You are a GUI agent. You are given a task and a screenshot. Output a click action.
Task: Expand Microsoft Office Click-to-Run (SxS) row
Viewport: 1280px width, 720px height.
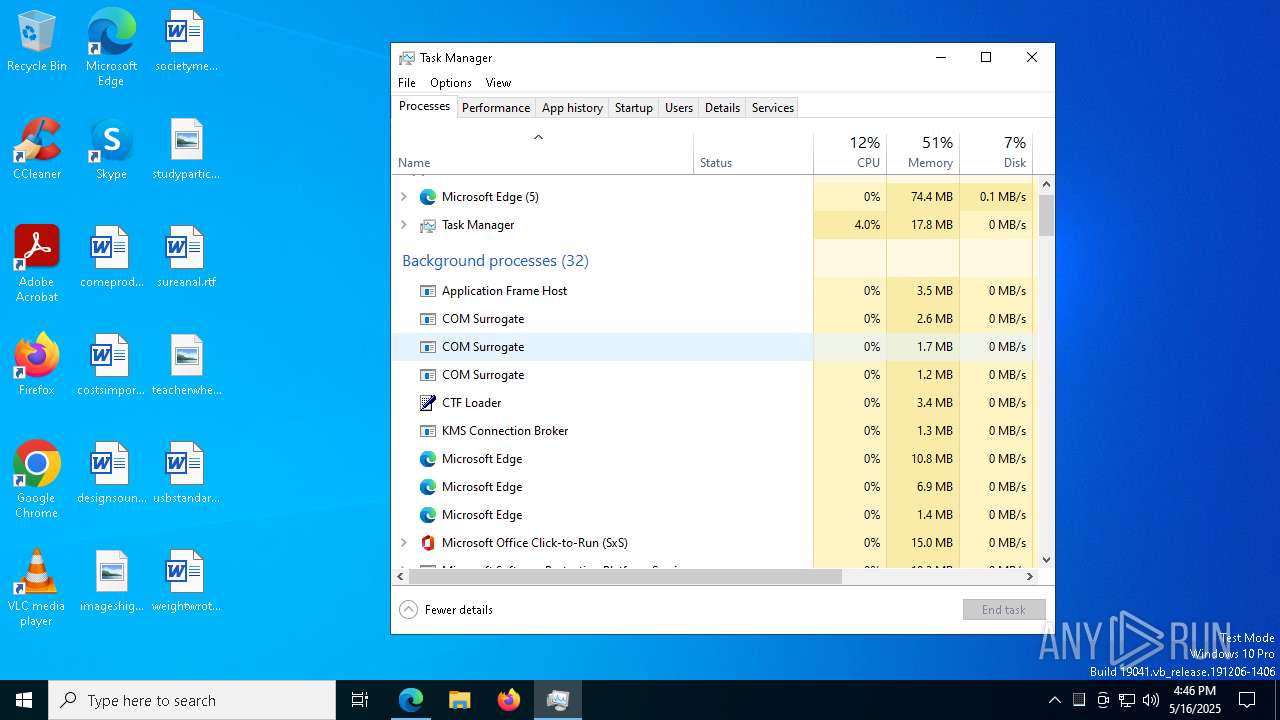(404, 543)
